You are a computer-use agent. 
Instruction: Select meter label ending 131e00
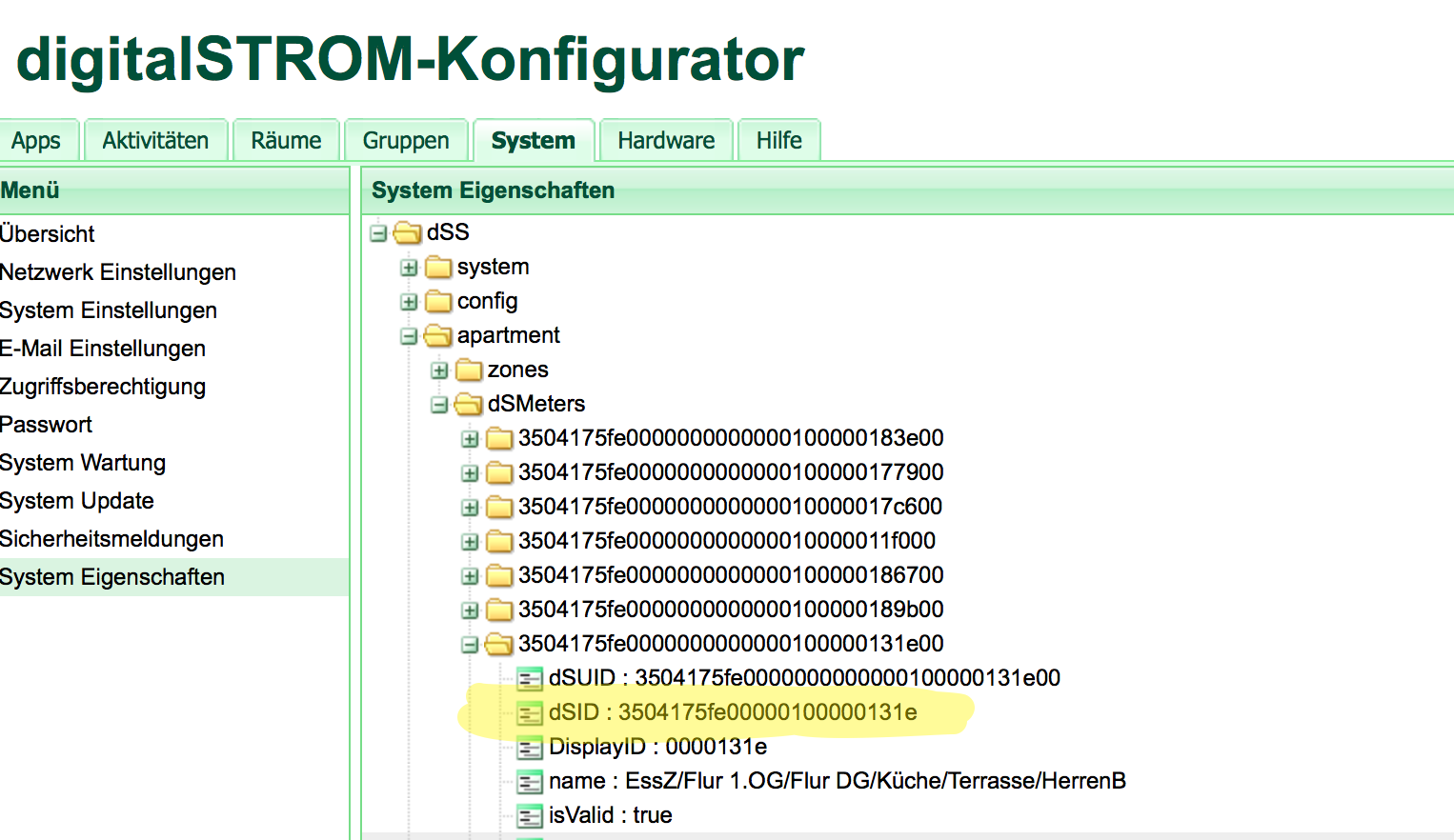(731, 644)
